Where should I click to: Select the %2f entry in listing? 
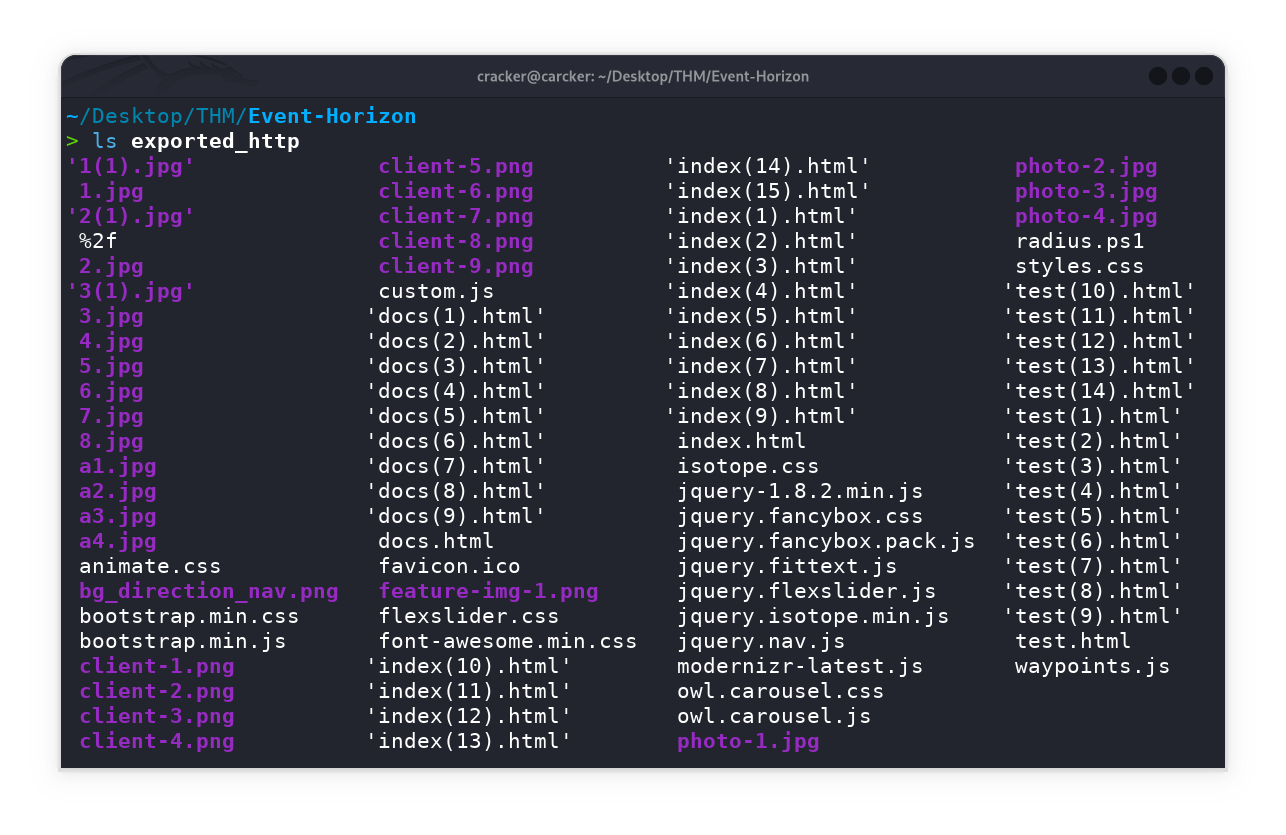pos(98,241)
